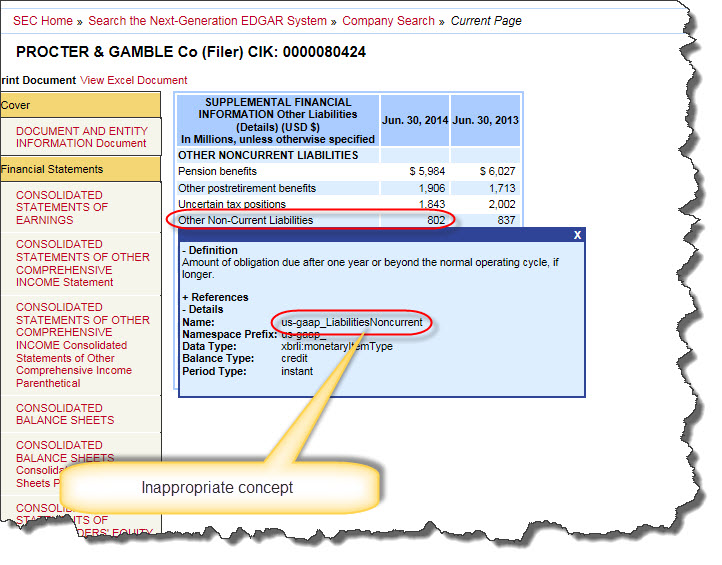Open CONSOLIDATED STATEMENTS OF EARNINGS report
722x565 pixels.
tap(62, 208)
